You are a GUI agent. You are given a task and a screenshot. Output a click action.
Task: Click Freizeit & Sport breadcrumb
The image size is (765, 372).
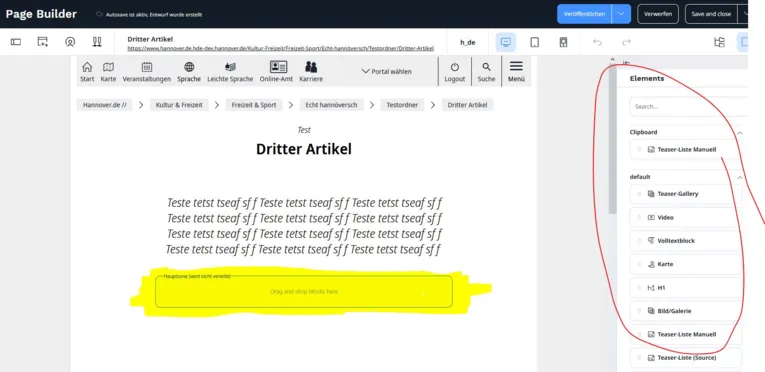coord(254,105)
